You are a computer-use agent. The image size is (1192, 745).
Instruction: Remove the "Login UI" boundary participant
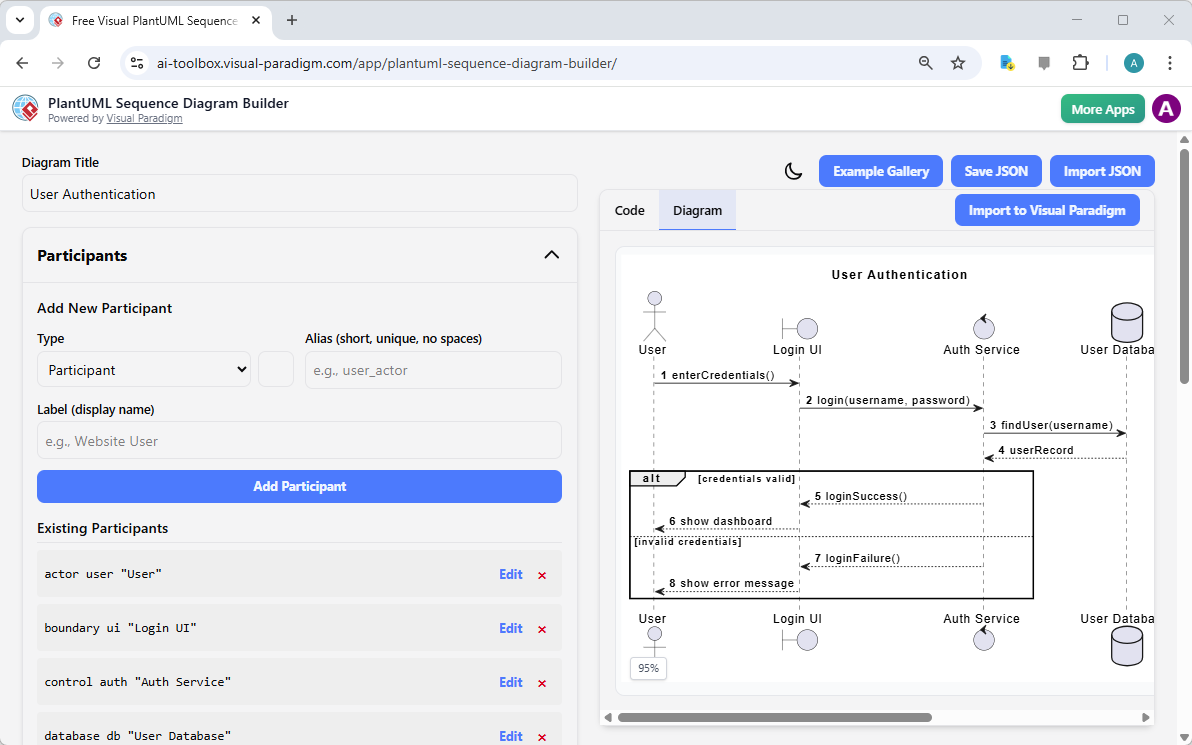(x=541, y=628)
